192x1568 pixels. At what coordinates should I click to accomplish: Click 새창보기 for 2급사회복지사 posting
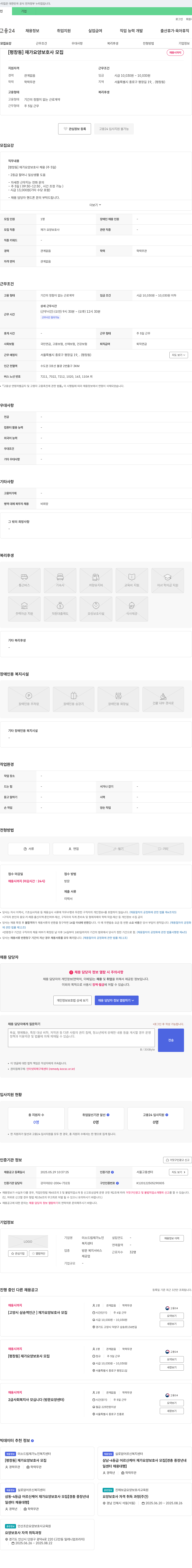click(172, 1411)
